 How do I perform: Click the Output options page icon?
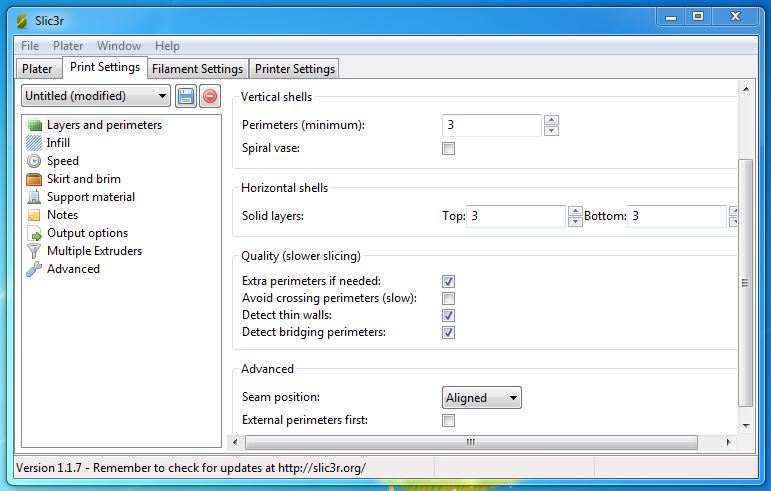point(34,233)
